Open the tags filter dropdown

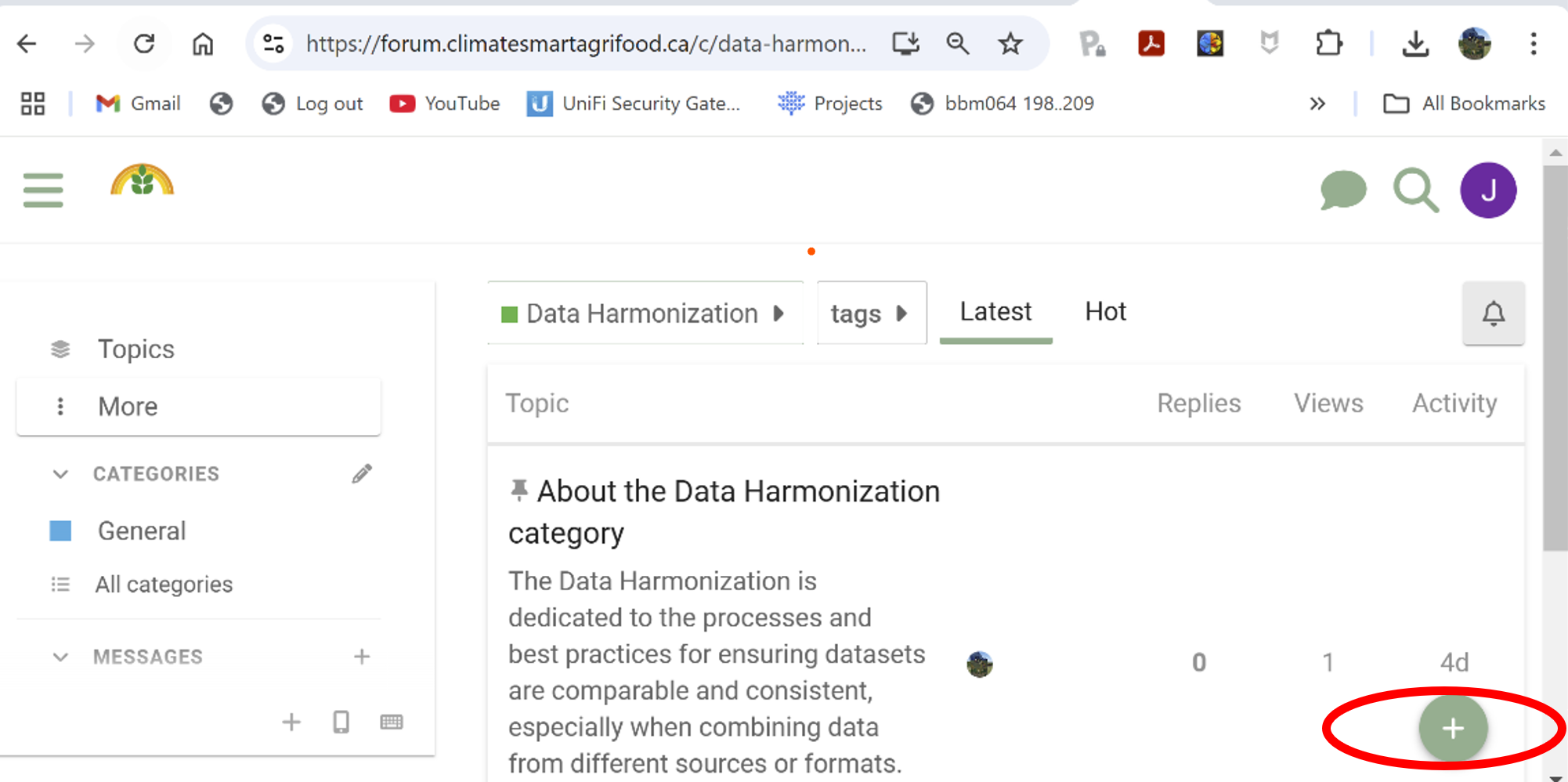(x=872, y=313)
